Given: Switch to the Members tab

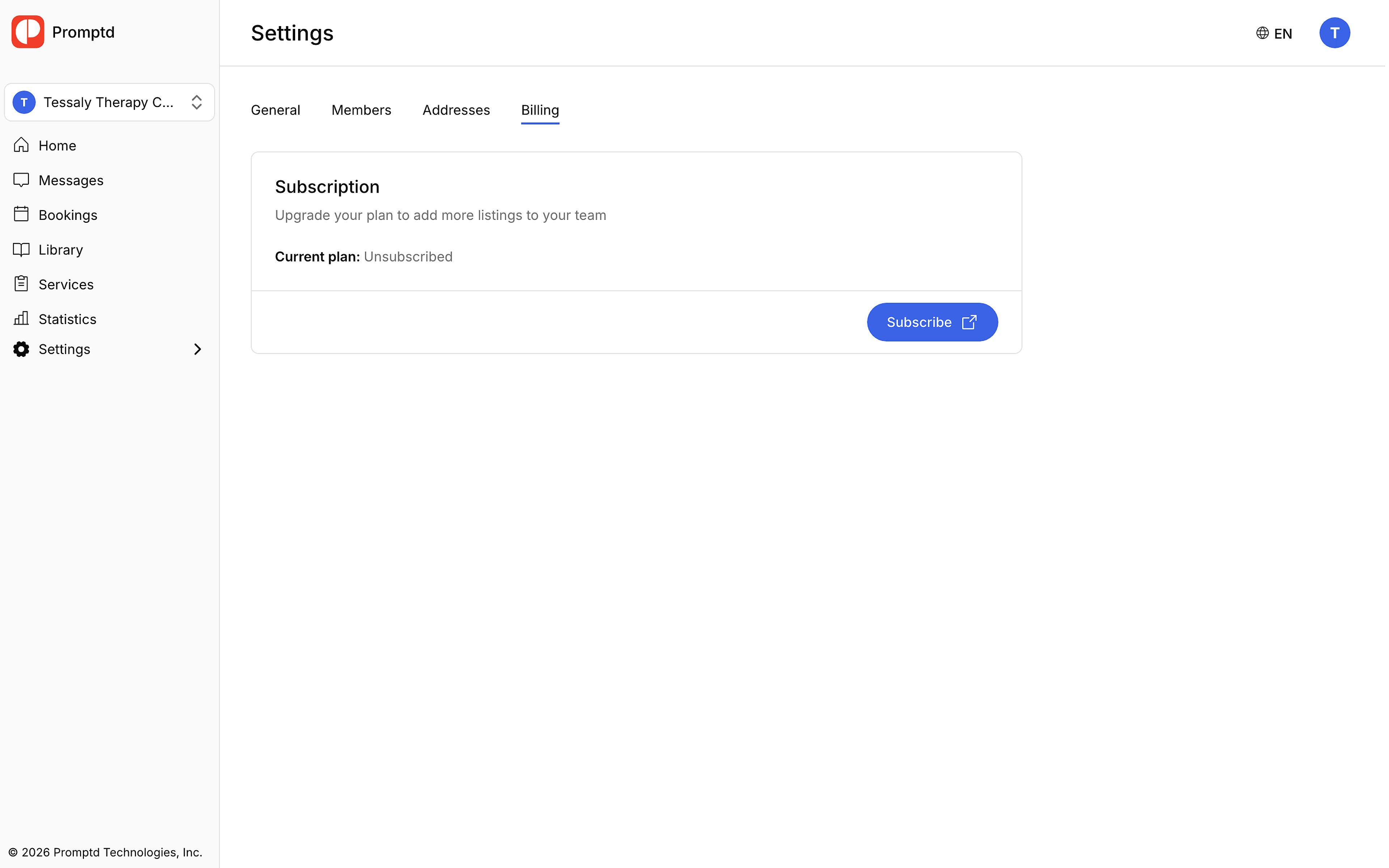Looking at the screenshot, I should 362,110.
